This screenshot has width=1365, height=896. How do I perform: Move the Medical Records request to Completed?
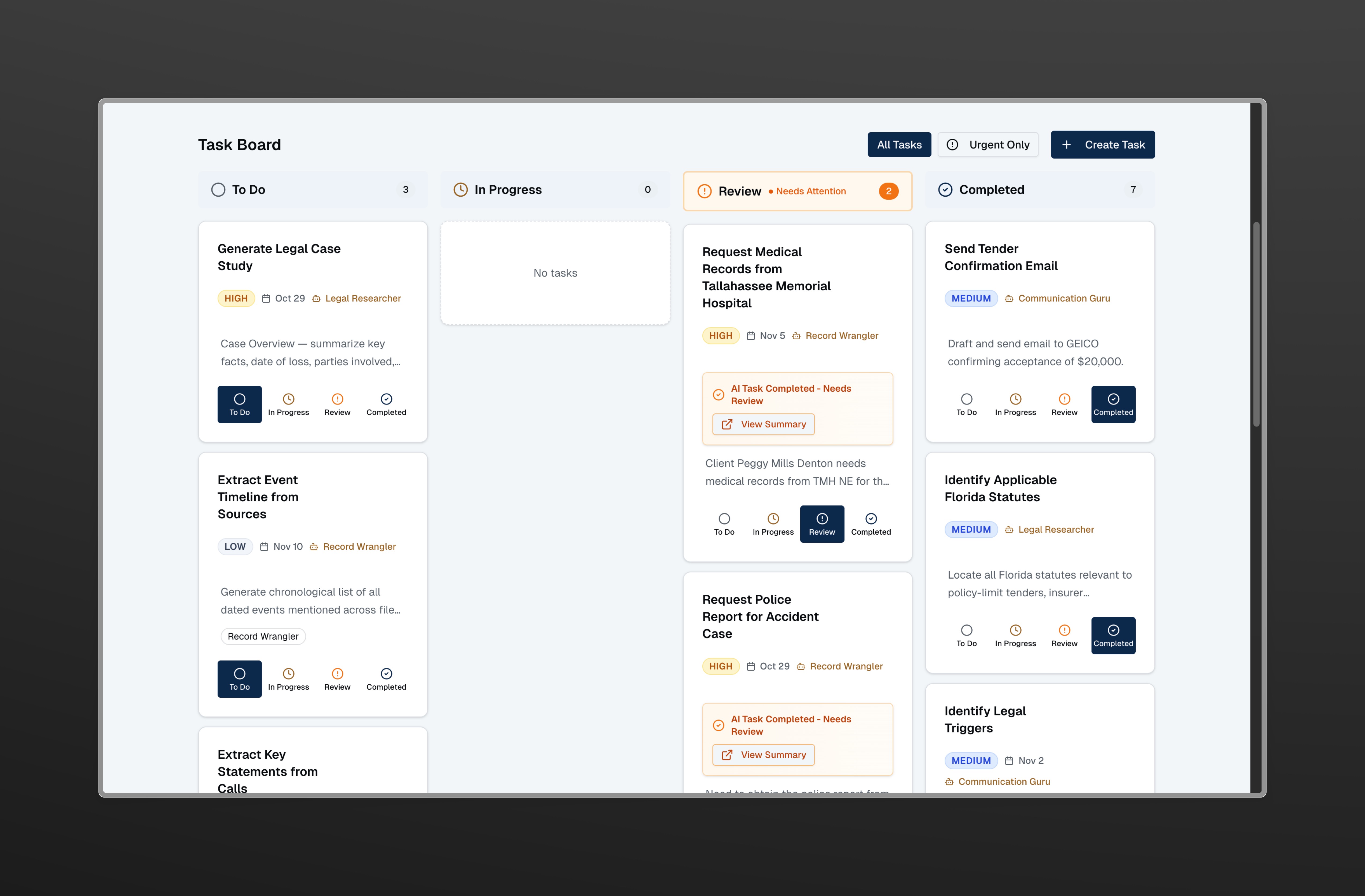tap(871, 524)
